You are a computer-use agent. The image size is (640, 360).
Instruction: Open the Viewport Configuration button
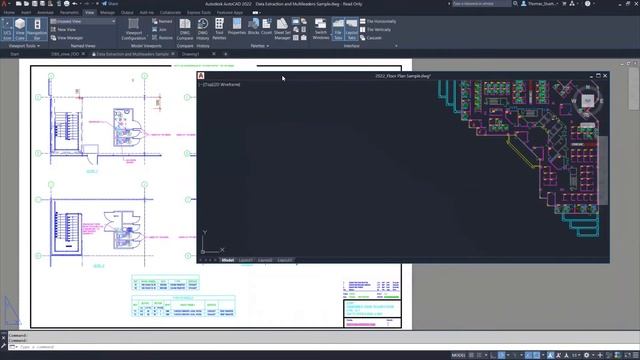(133, 29)
